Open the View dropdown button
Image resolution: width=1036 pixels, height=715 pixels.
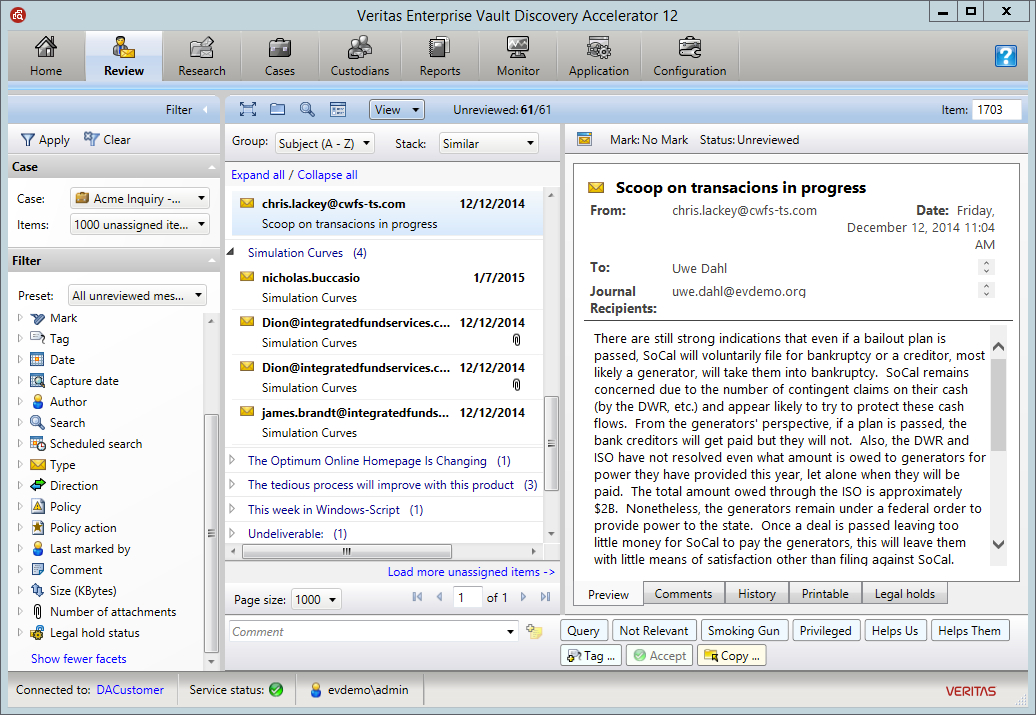click(396, 110)
